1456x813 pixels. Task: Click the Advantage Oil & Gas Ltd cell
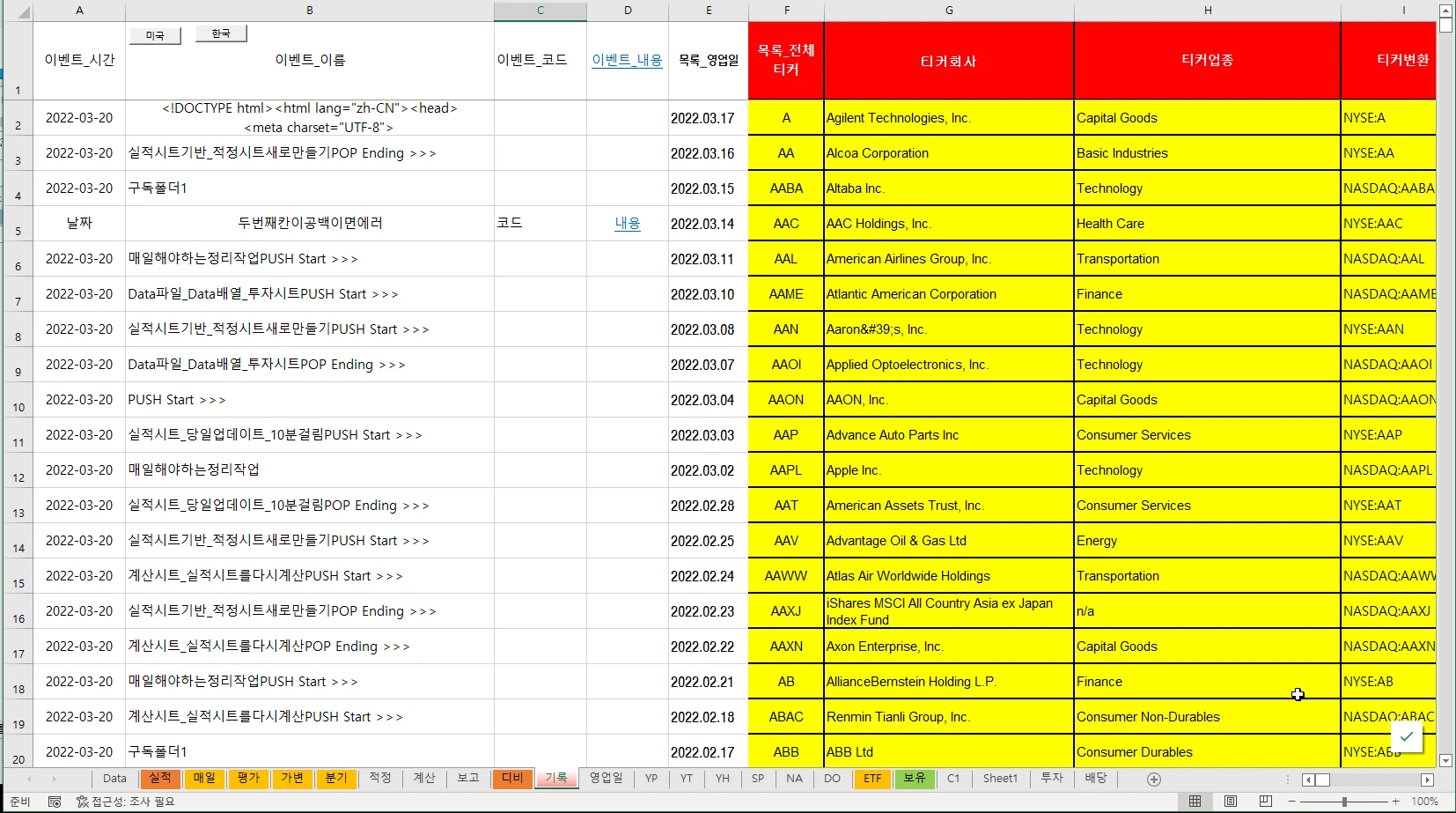point(949,541)
